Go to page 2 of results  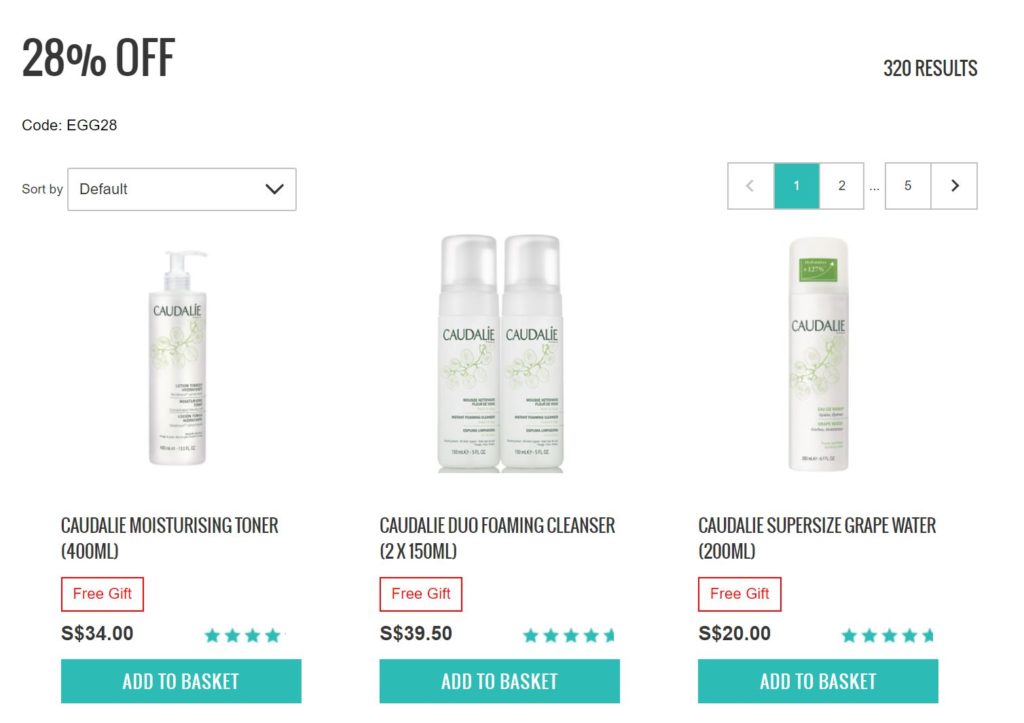tap(842, 186)
